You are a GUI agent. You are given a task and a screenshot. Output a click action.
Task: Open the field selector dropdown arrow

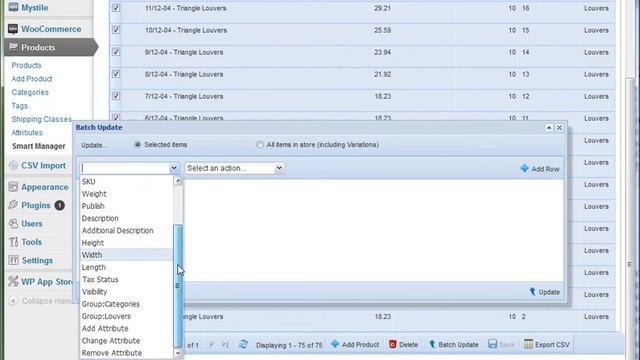coord(174,168)
